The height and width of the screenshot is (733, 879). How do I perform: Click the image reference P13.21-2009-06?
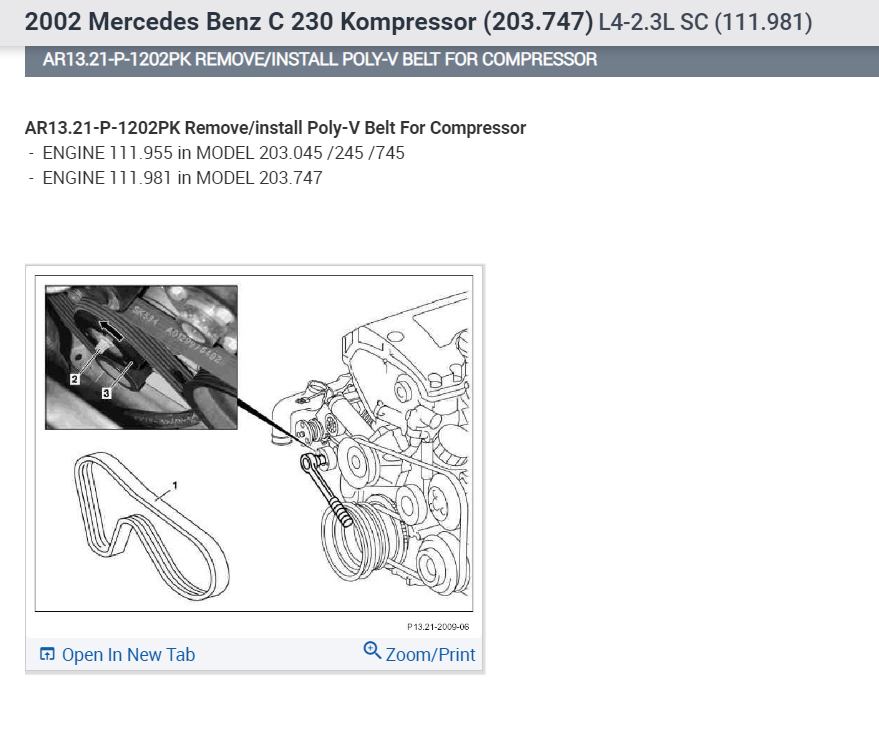438,627
